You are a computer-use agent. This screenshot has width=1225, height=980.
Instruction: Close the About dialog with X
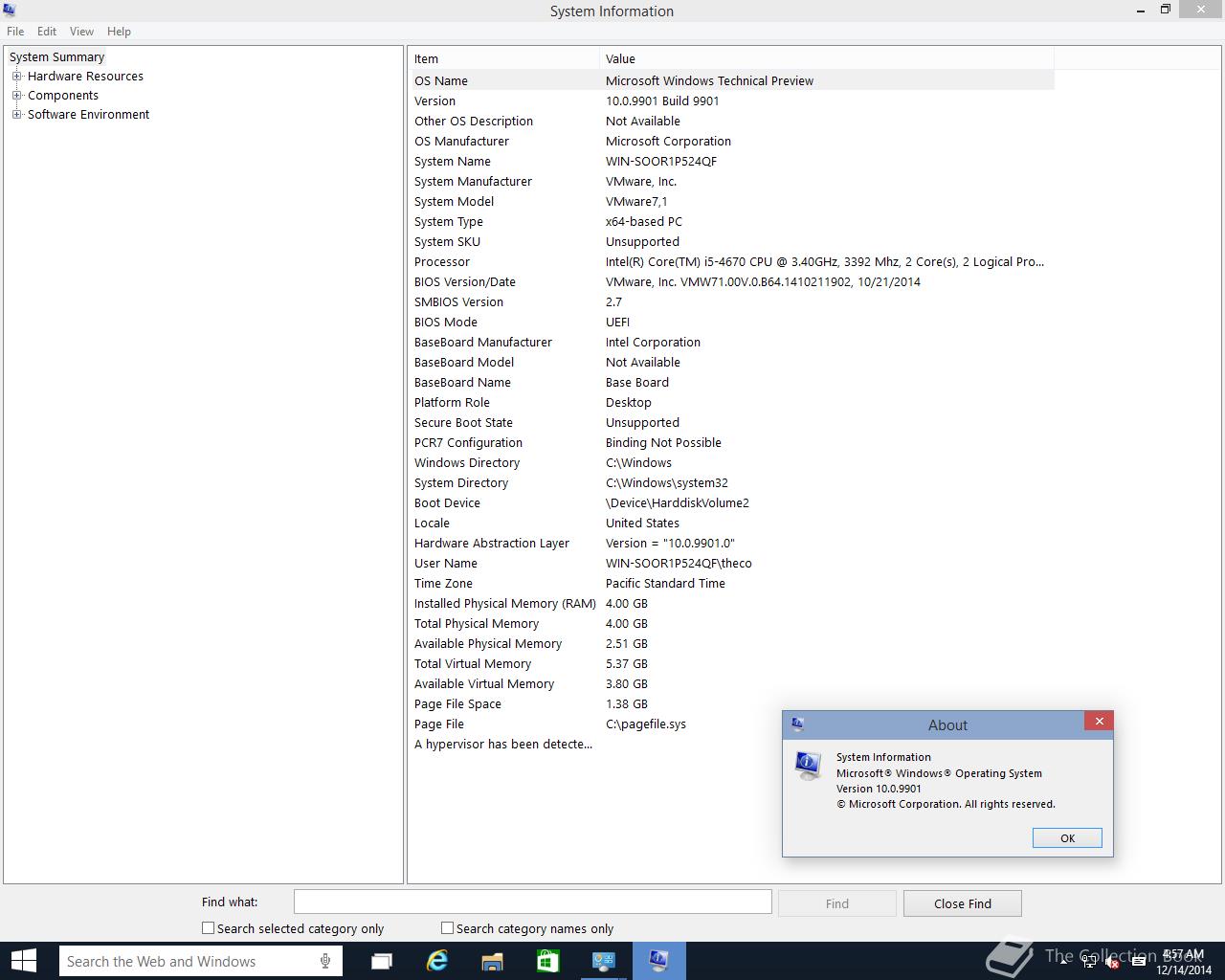click(1099, 722)
